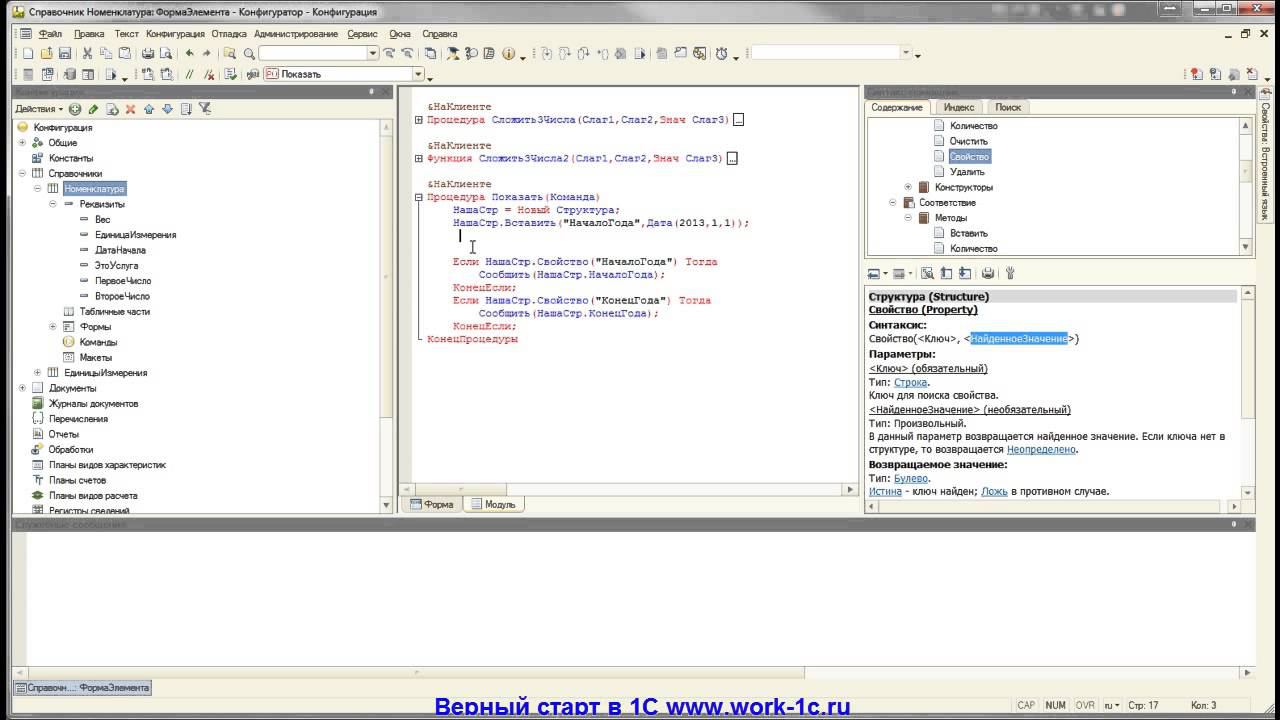Expand the Конструкторы node in syntax tree

click(908, 187)
